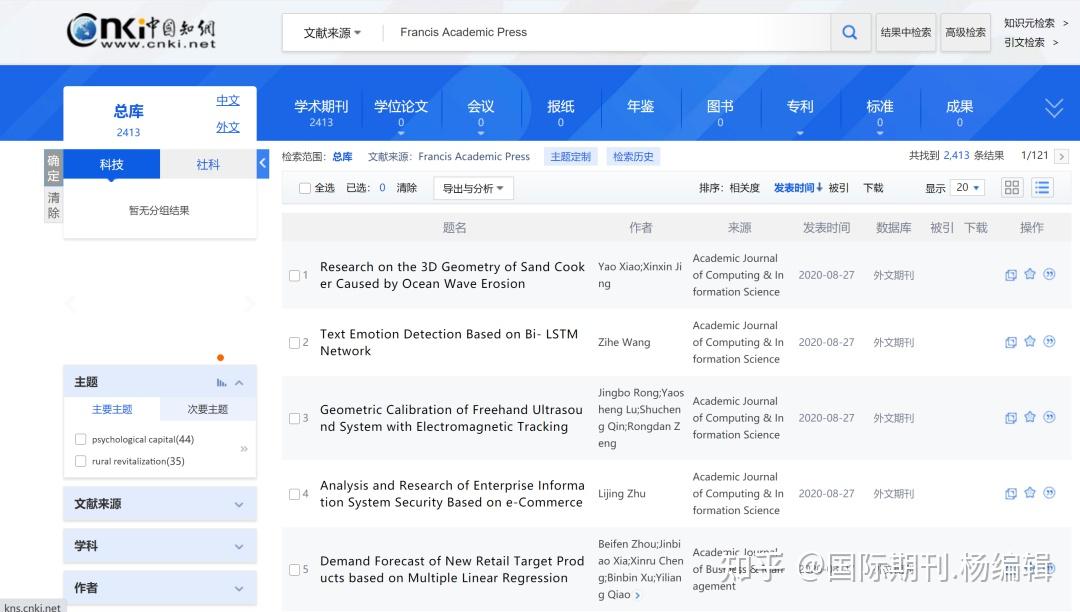Expand 专利 sub-options arrow

[800, 133]
